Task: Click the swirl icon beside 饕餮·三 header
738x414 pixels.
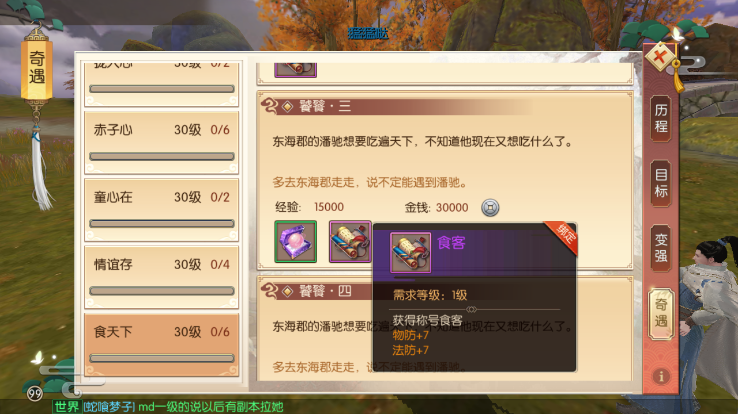Action: (270, 106)
